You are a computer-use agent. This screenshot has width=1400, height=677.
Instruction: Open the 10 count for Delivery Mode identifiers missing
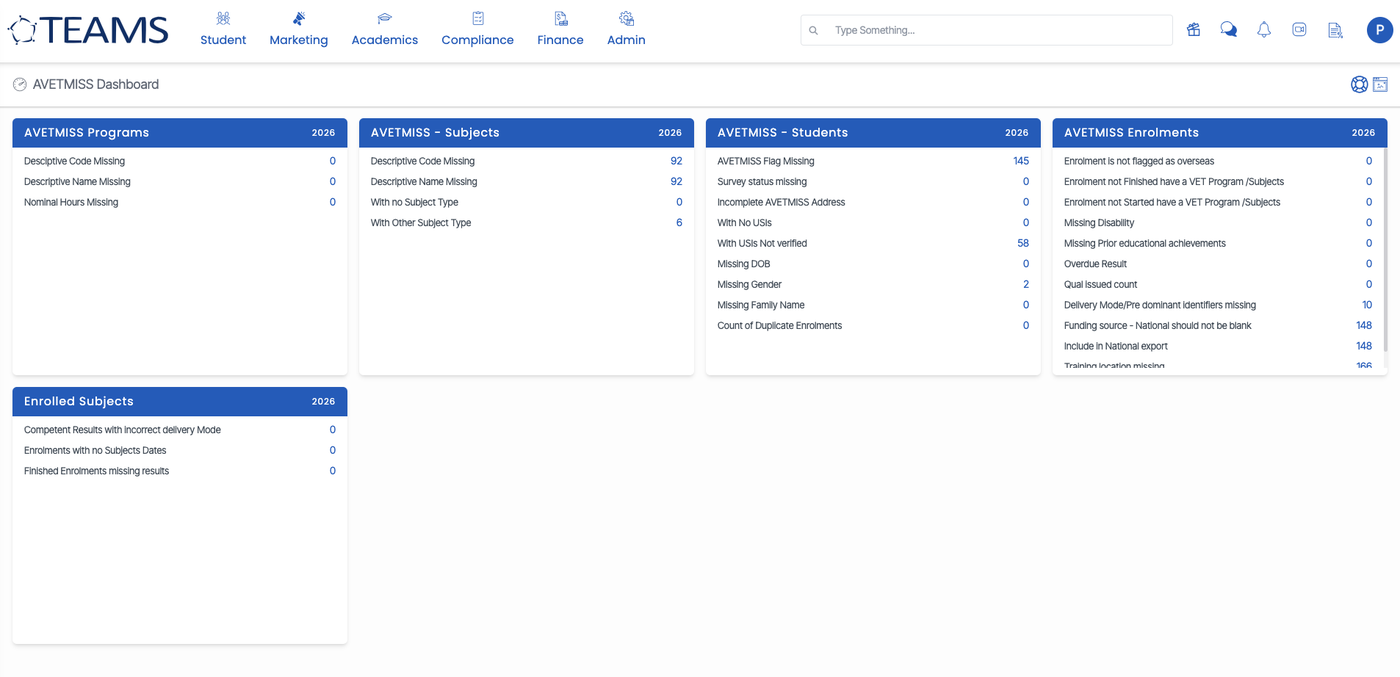pos(1367,305)
